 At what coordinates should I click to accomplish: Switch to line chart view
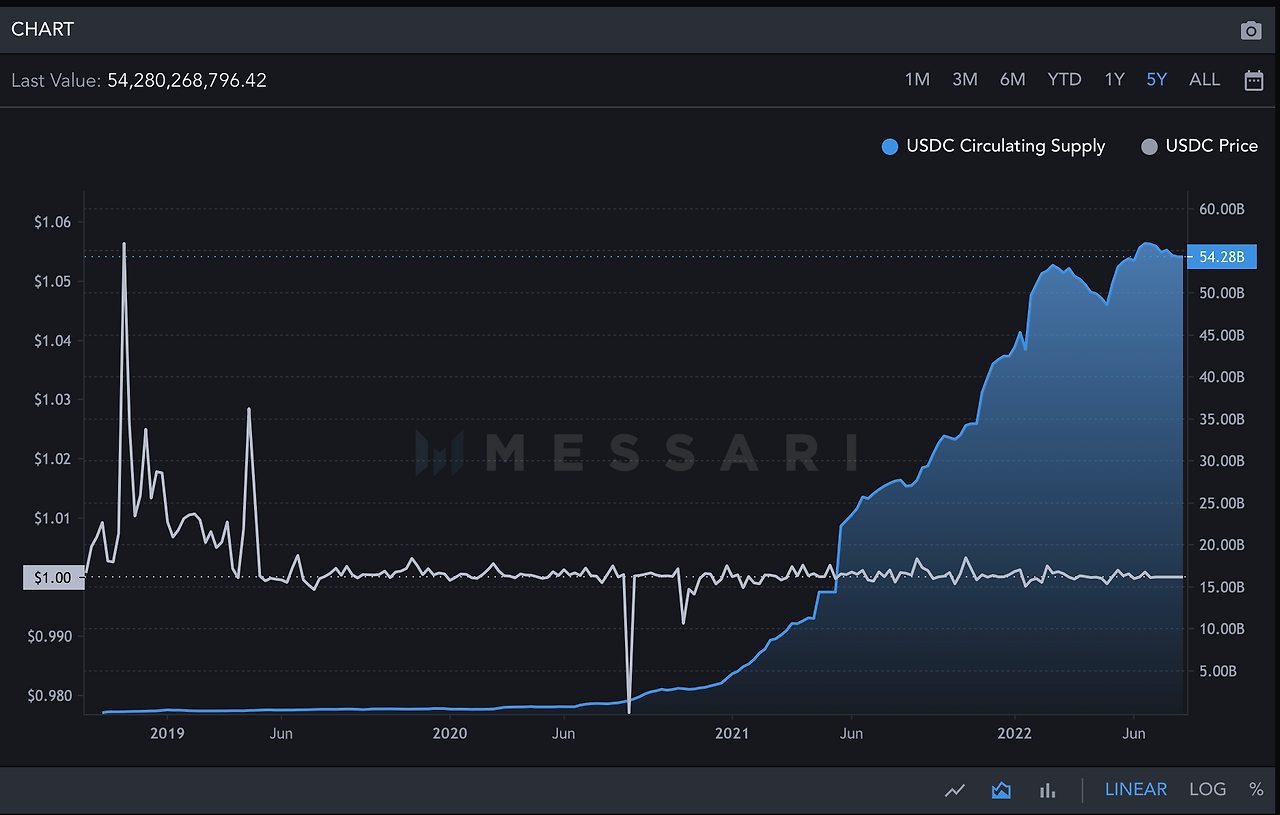tap(955, 790)
